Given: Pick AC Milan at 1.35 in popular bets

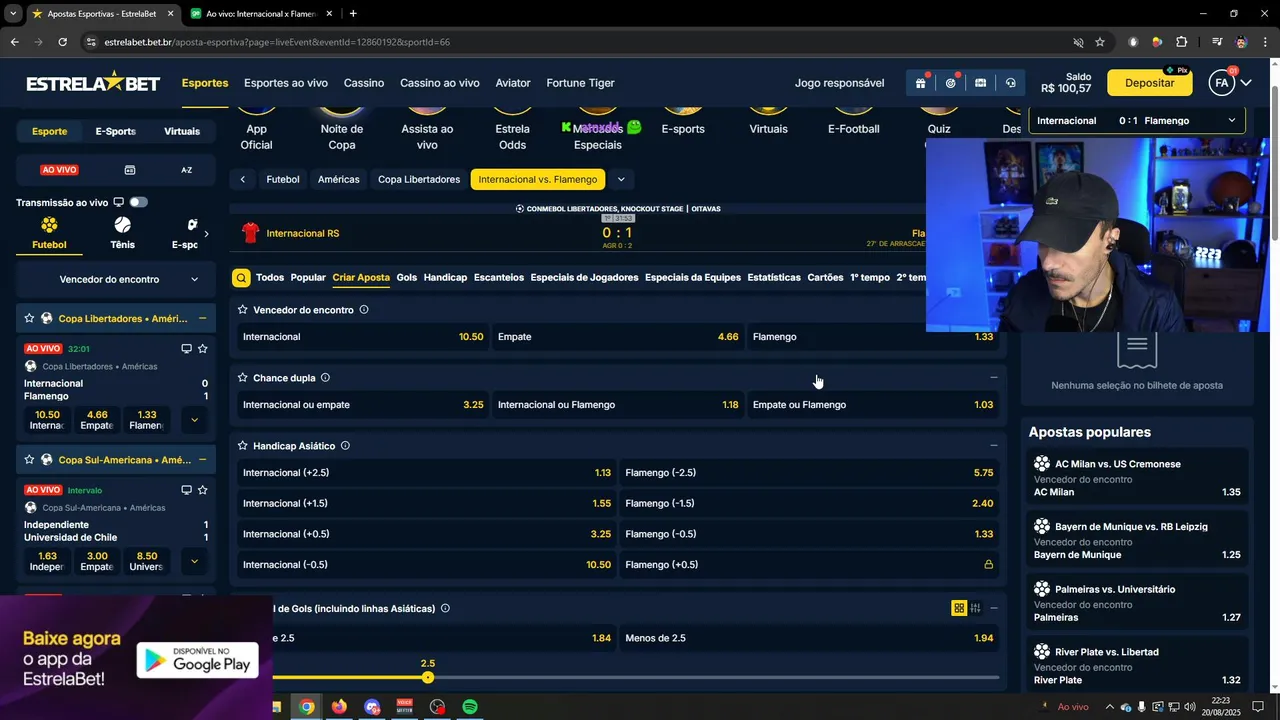Looking at the screenshot, I should (1137, 477).
